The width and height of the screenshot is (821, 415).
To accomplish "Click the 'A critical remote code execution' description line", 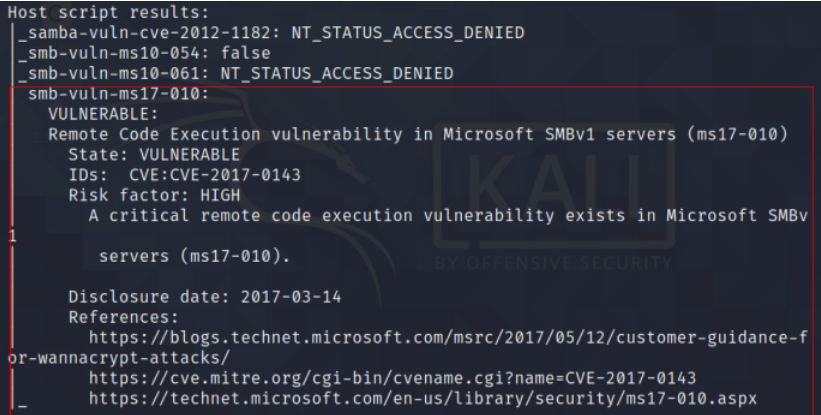I will point(447,215).
